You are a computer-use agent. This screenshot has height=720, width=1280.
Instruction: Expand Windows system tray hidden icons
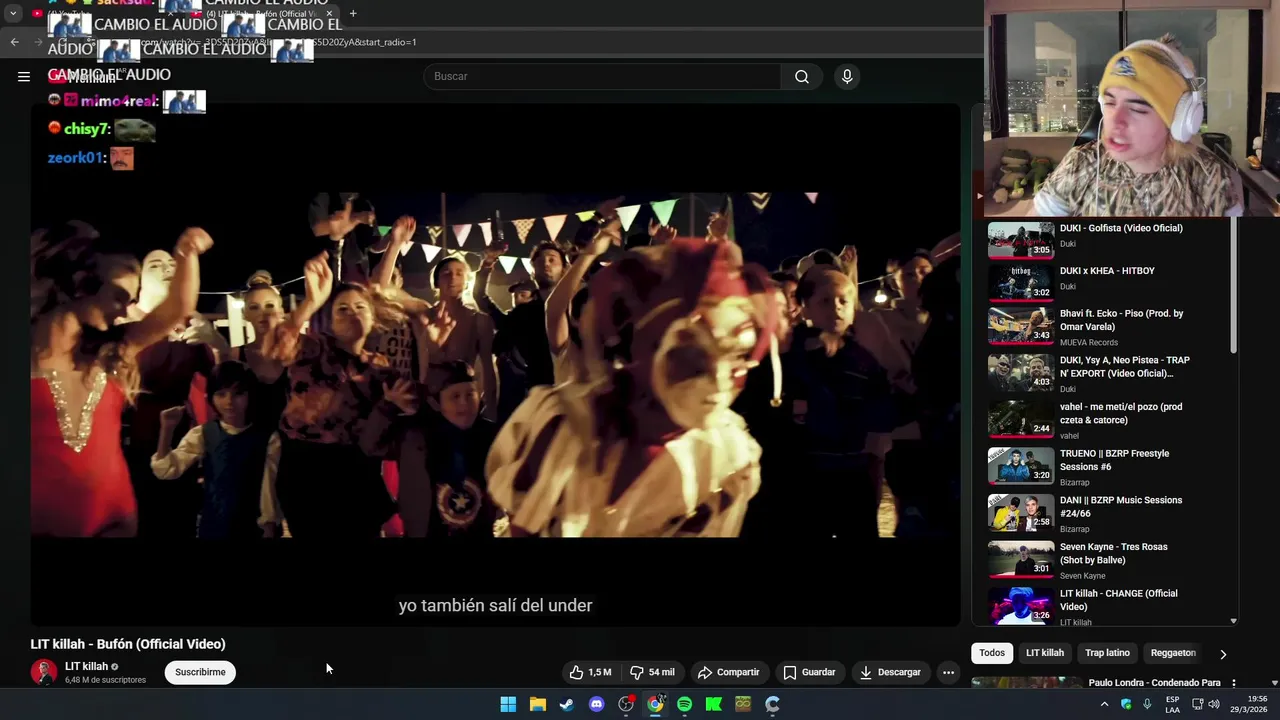tap(1104, 704)
